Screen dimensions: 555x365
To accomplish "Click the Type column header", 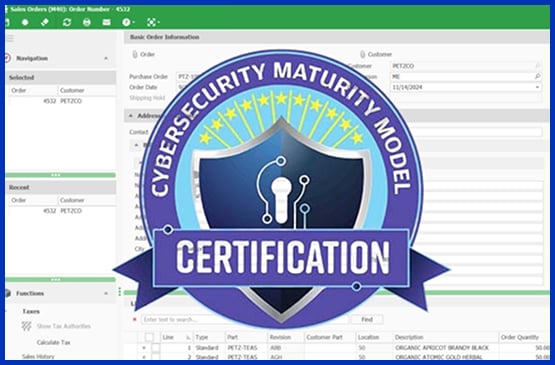I will 209,337.
